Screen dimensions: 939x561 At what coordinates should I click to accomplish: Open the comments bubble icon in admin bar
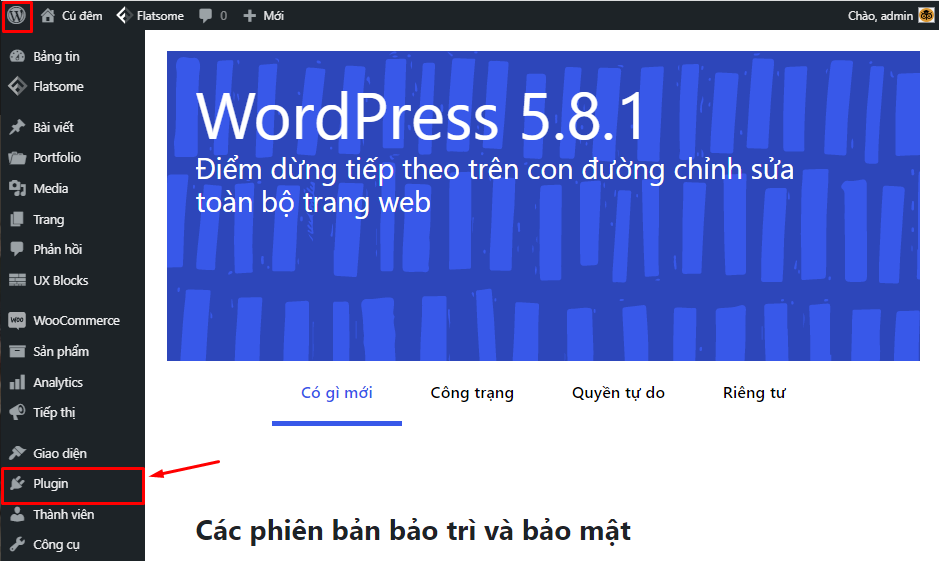point(205,16)
